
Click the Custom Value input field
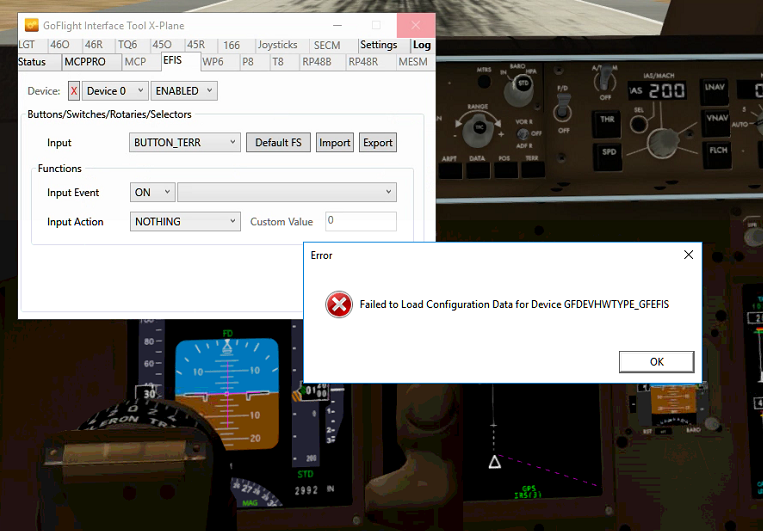pos(360,222)
